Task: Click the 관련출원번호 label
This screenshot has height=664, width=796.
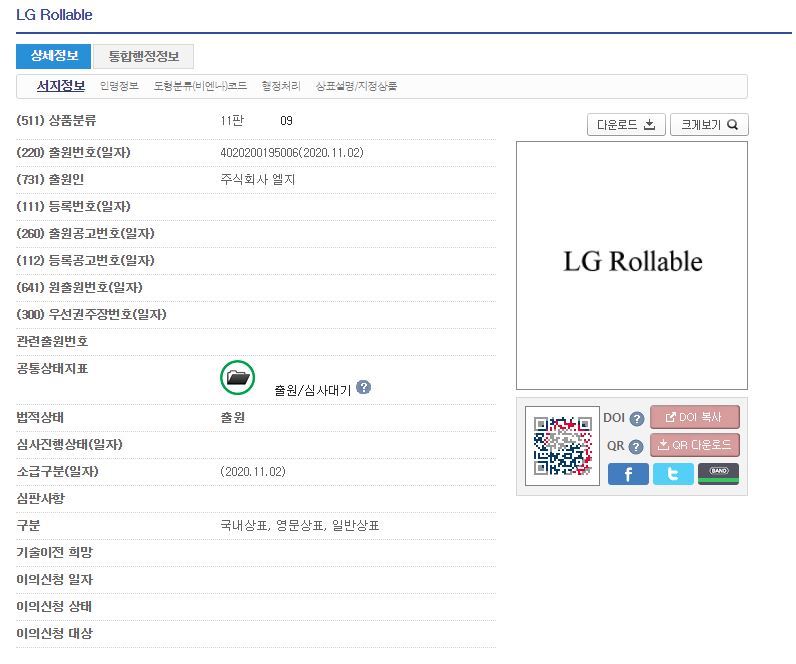Action: click(x=52, y=342)
